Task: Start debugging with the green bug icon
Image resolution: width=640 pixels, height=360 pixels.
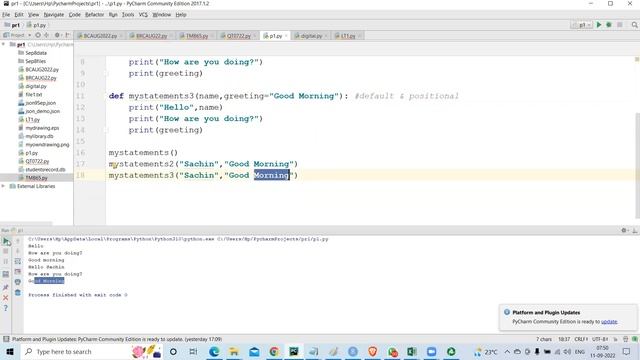Action: point(609,25)
